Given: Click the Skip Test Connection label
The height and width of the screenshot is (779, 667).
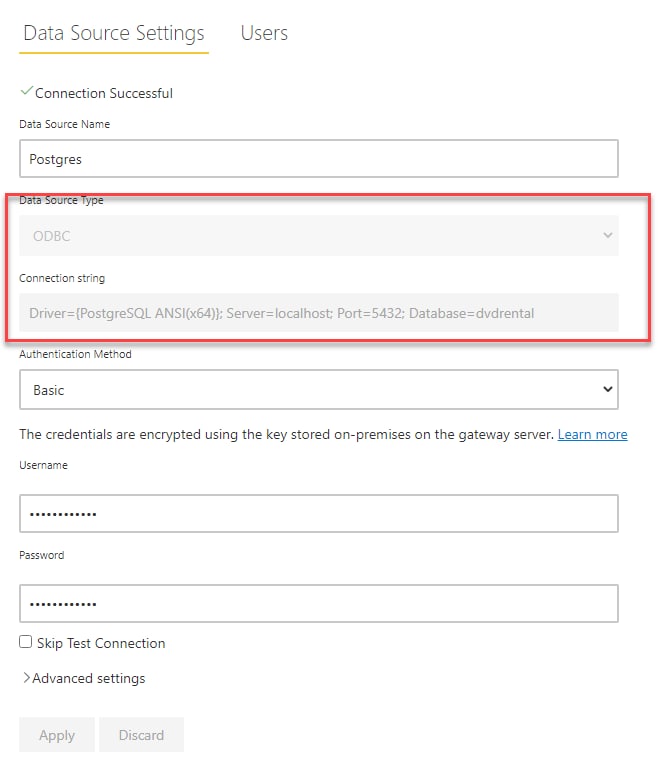Looking at the screenshot, I should (101, 643).
